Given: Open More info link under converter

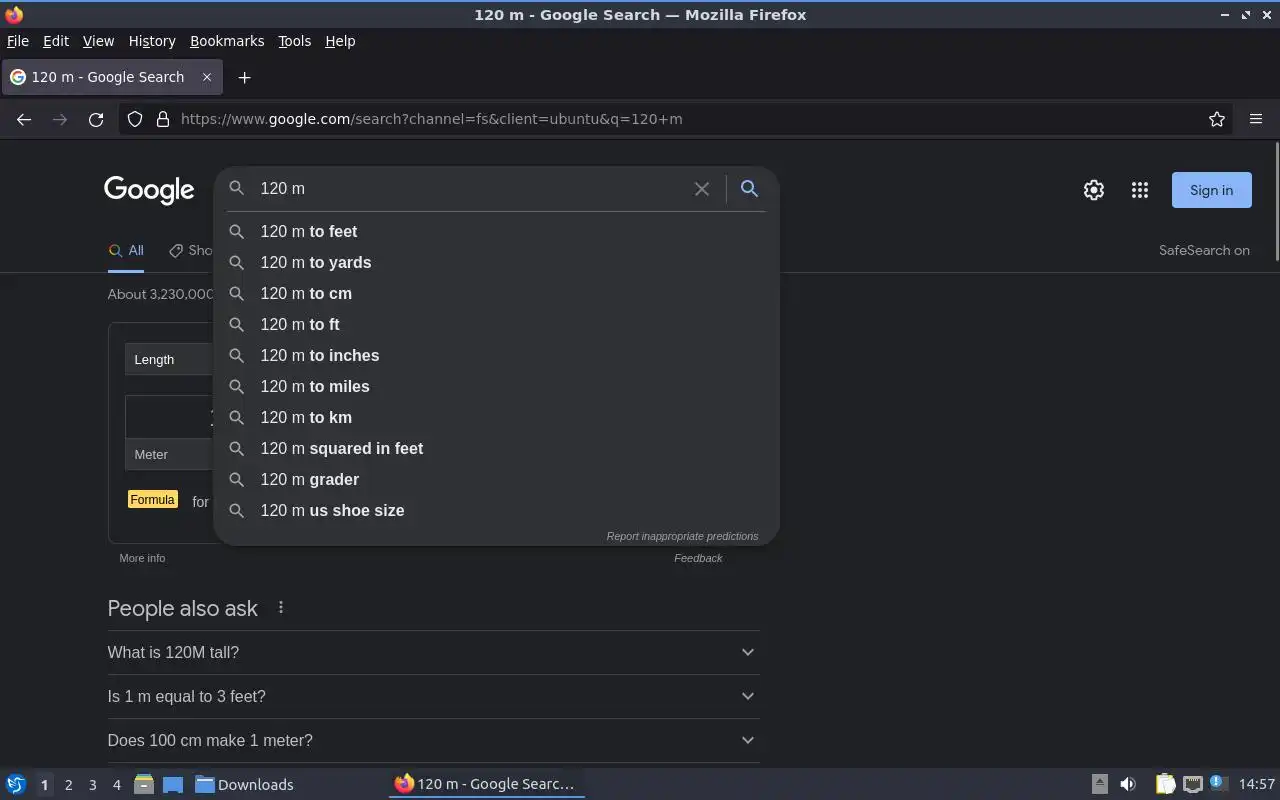Looking at the screenshot, I should tap(142, 558).
